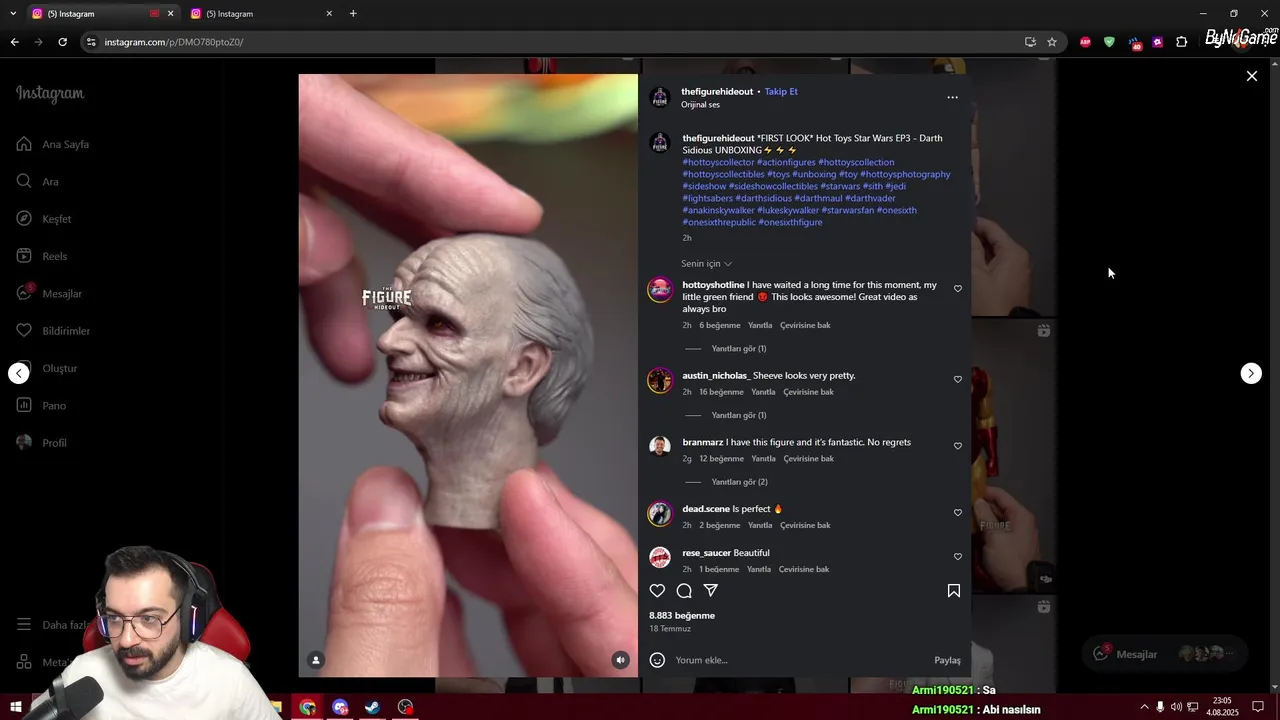Open the emoji picker in comment box
Viewport: 1280px width, 720px height.
coord(657,660)
